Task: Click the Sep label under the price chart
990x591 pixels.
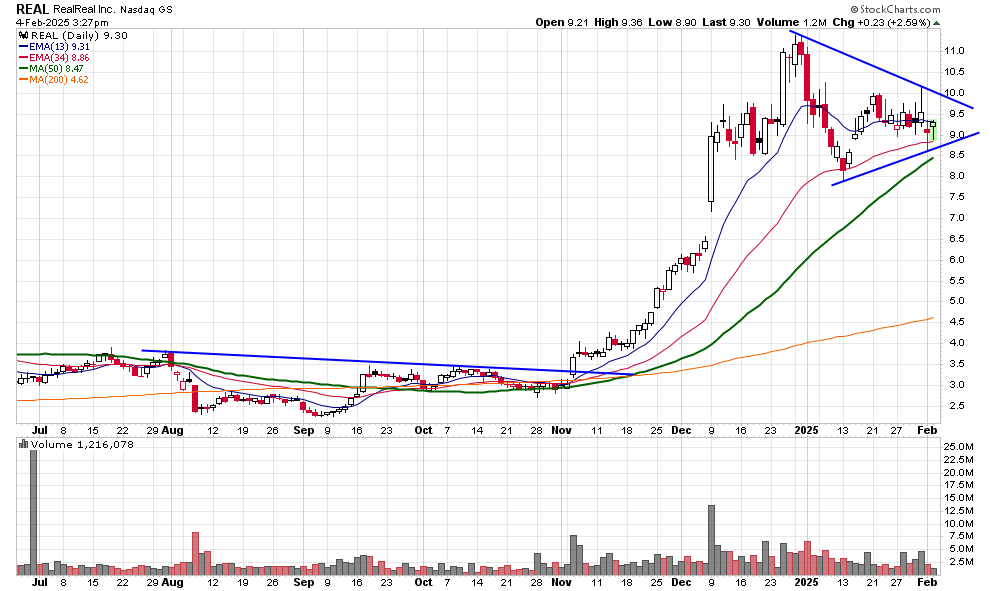Action: (x=304, y=430)
